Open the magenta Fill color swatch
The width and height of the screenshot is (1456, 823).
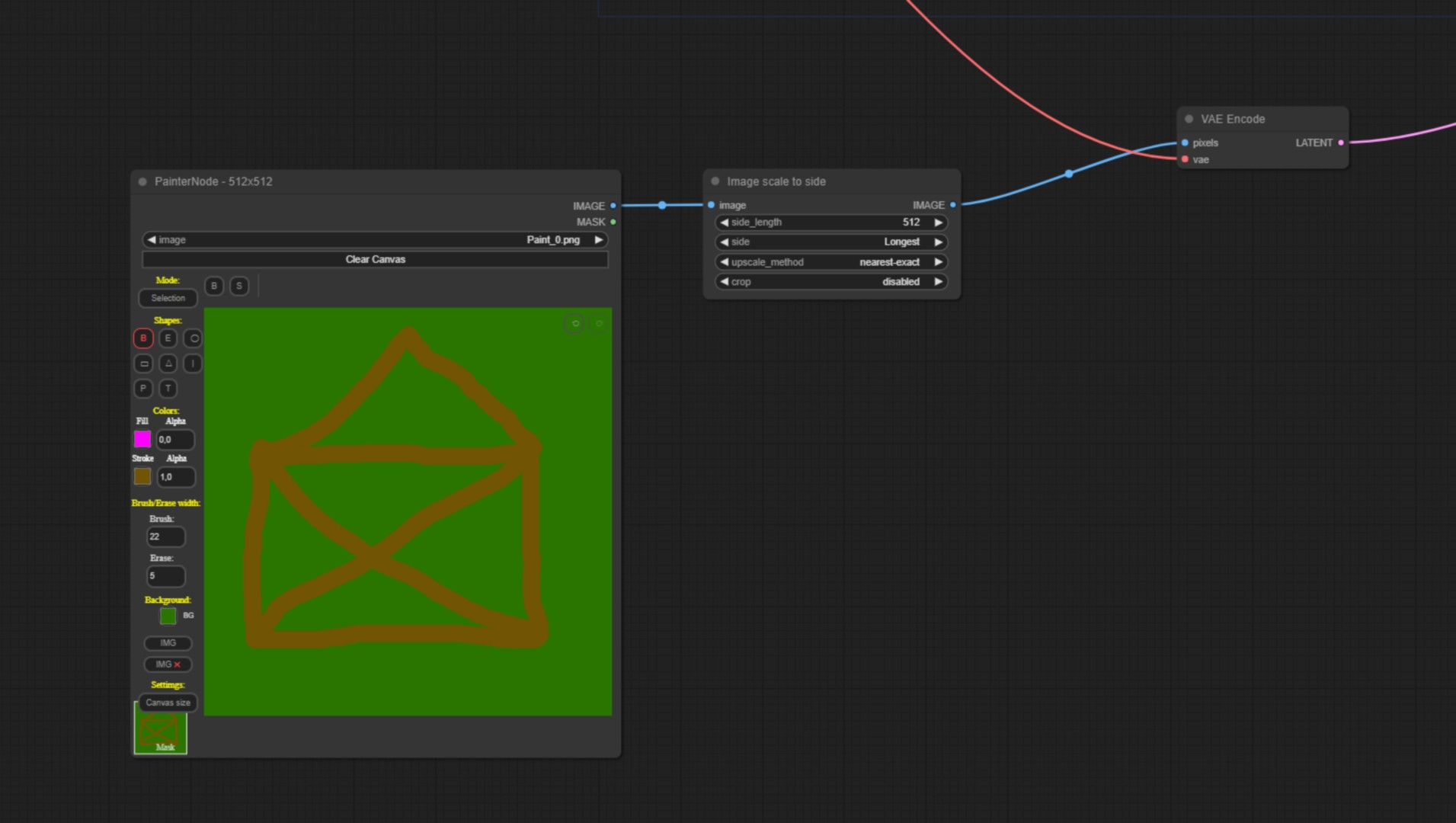142,440
